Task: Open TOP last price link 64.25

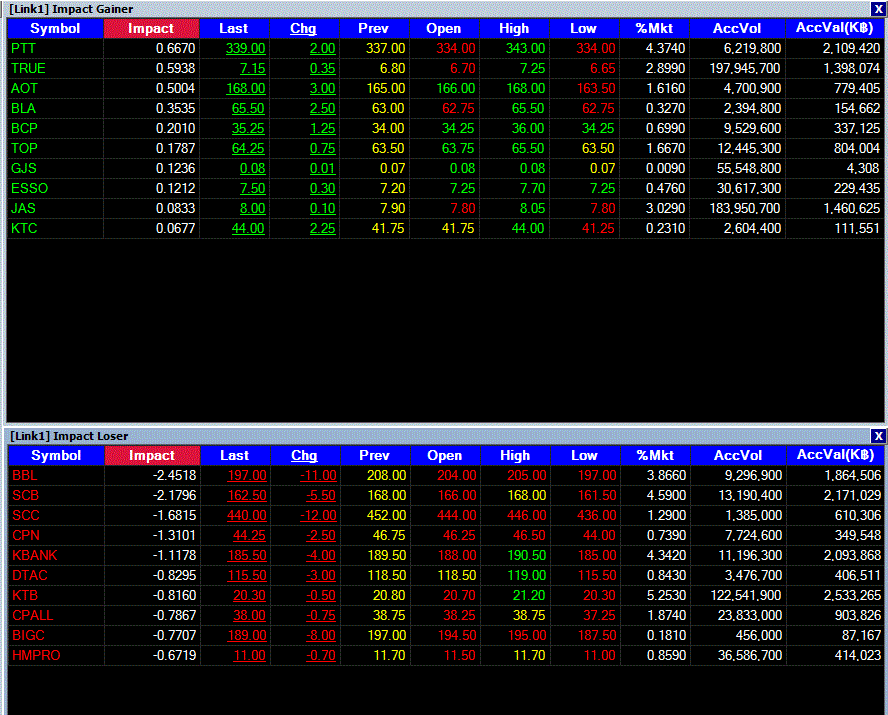Action: click(x=248, y=148)
